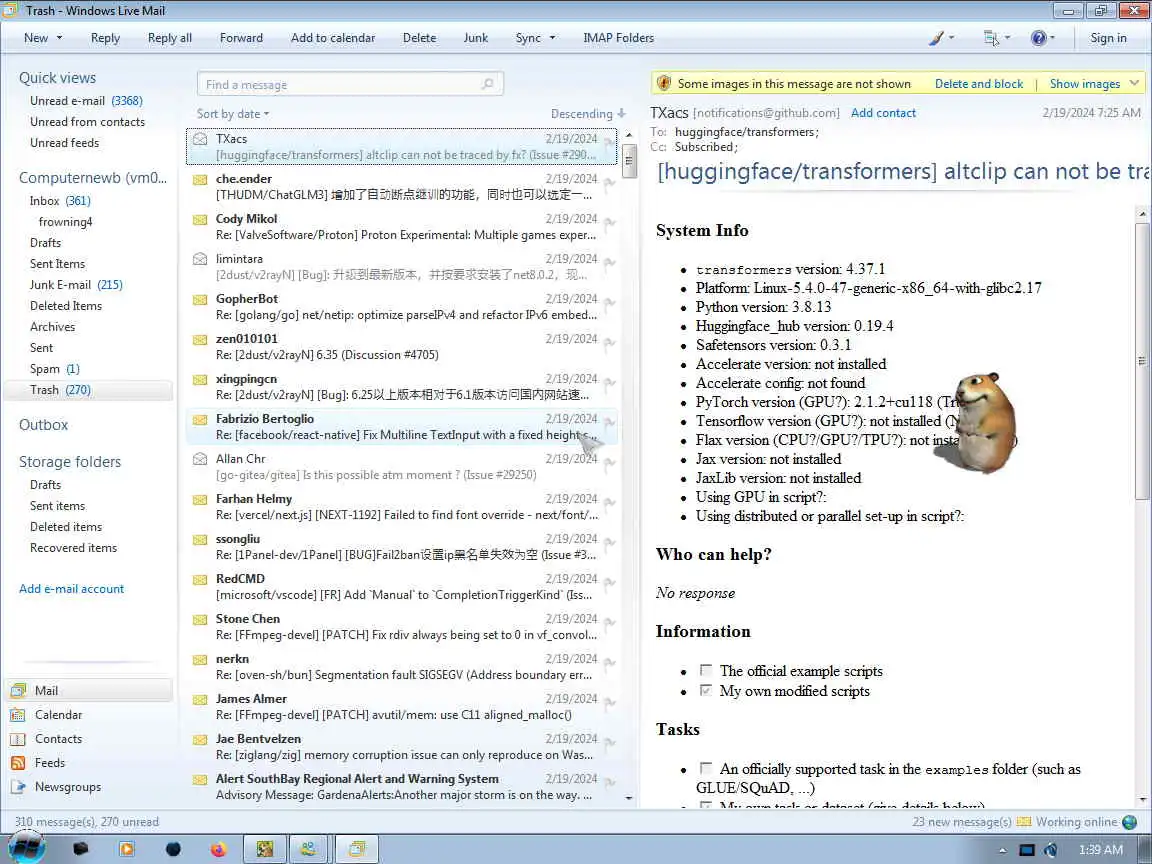Click opened envelope icon of Allan Chr message
Viewport: 1152px width, 864px height.
point(199,458)
